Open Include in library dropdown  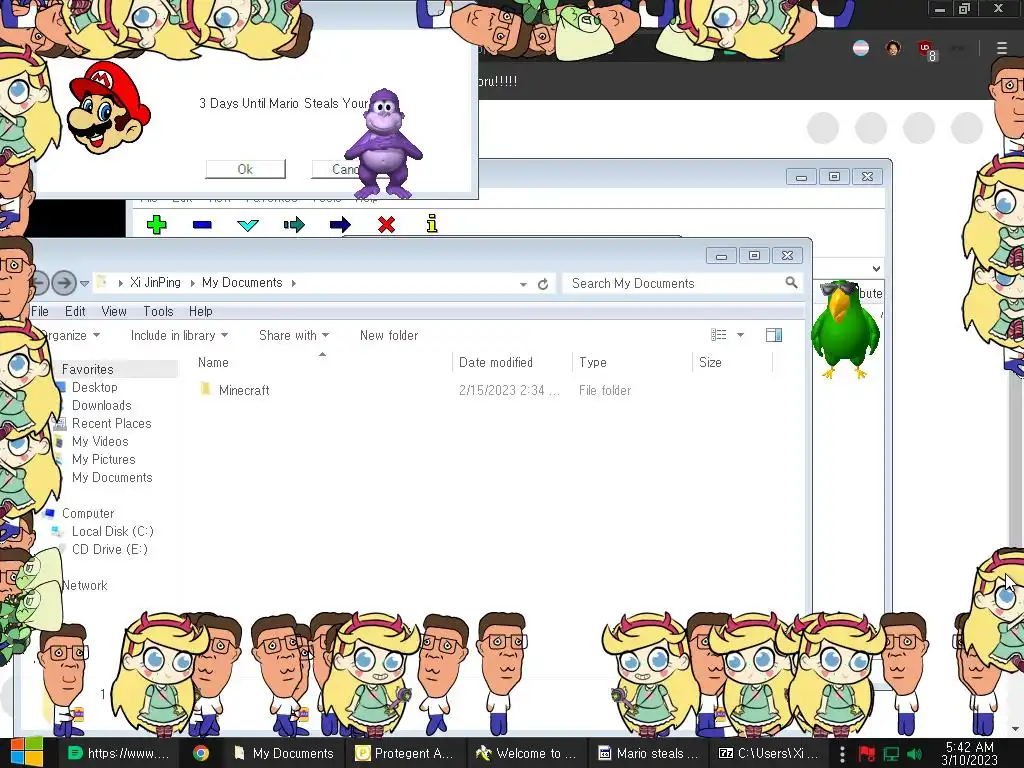[179, 335]
